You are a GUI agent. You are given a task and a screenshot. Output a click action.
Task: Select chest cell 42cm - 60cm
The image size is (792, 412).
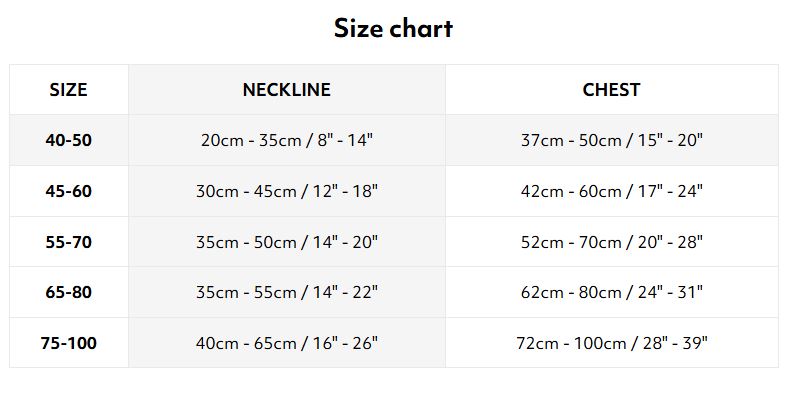tap(612, 191)
